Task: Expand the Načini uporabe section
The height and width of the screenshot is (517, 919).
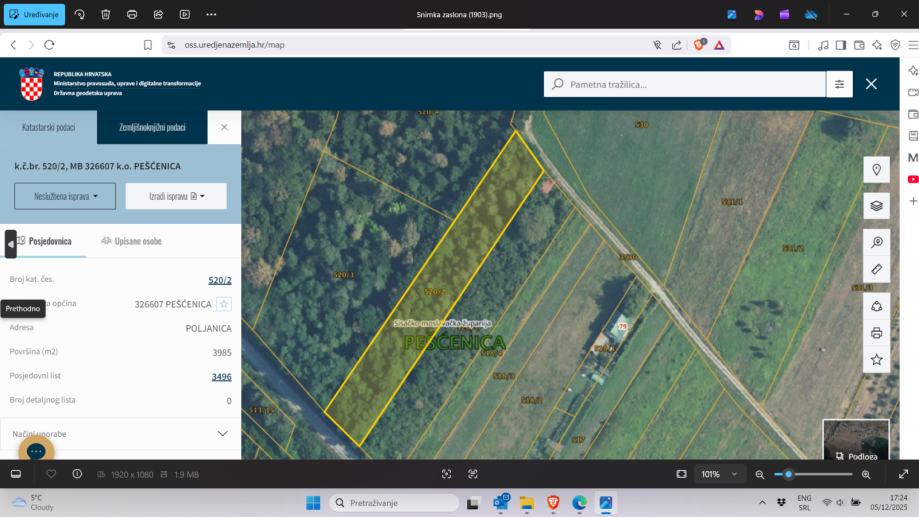Action: pos(222,433)
